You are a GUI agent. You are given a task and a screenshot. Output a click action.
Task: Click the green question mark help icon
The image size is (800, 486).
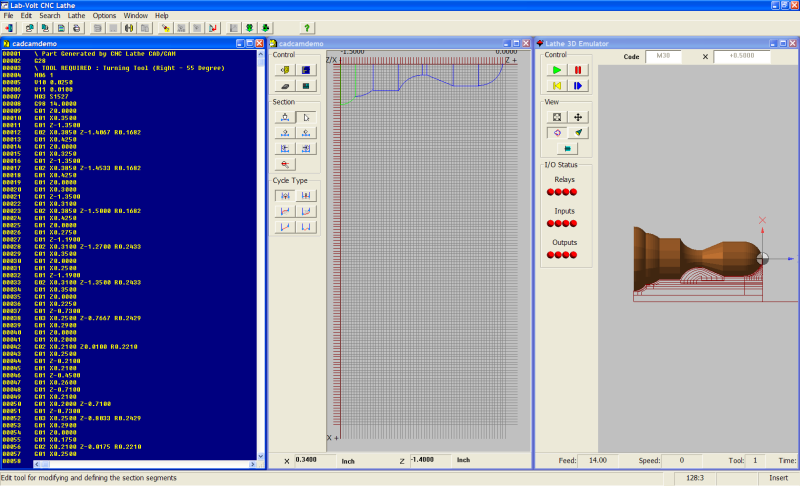coord(307,28)
